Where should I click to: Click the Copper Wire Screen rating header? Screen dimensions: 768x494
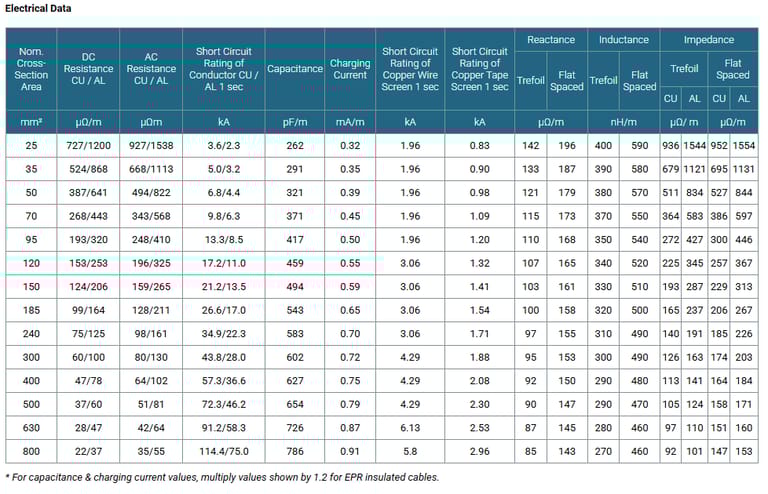coord(410,69)
